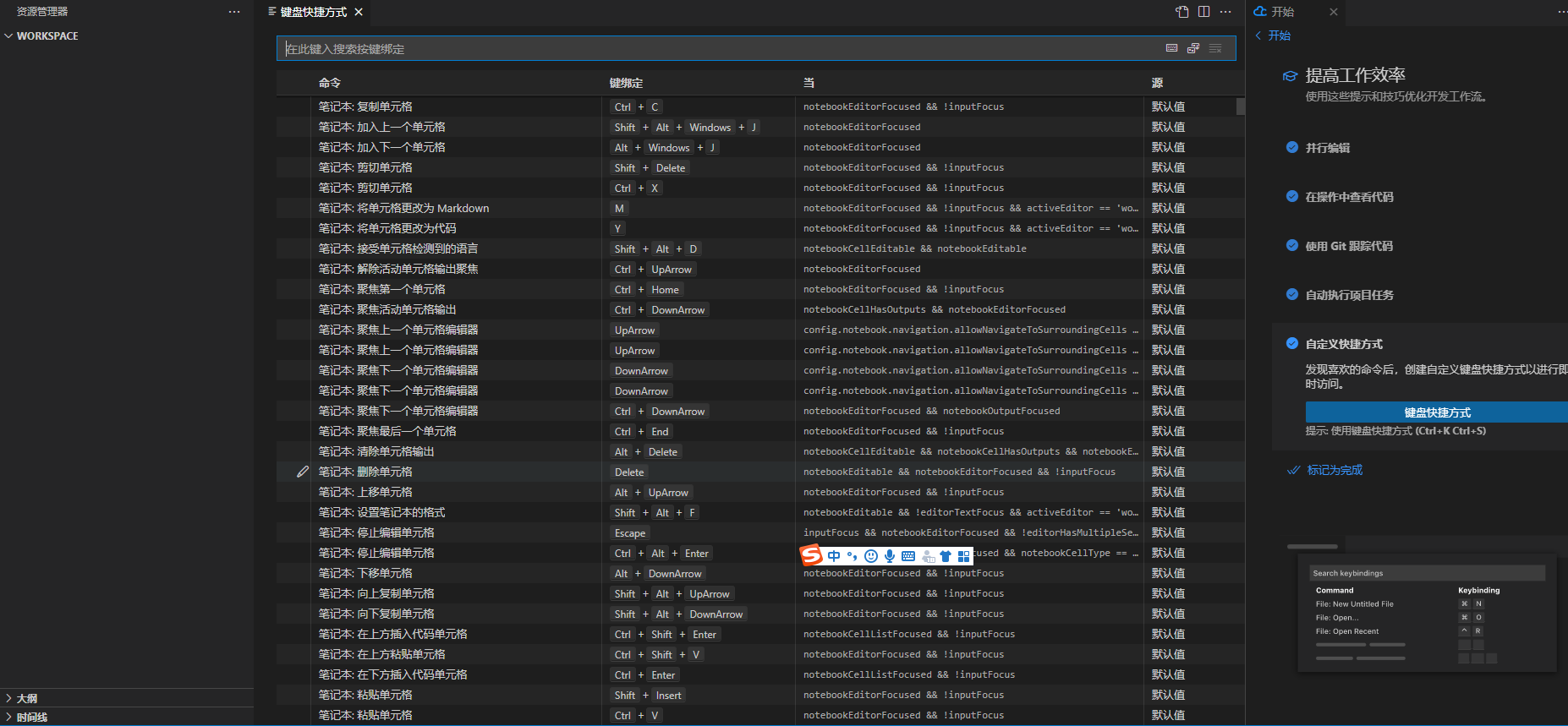This screenshot has width=1568, height=726.
Task: Select row 笔记本: 将单元格更改为代码
Action: (756, 228)
